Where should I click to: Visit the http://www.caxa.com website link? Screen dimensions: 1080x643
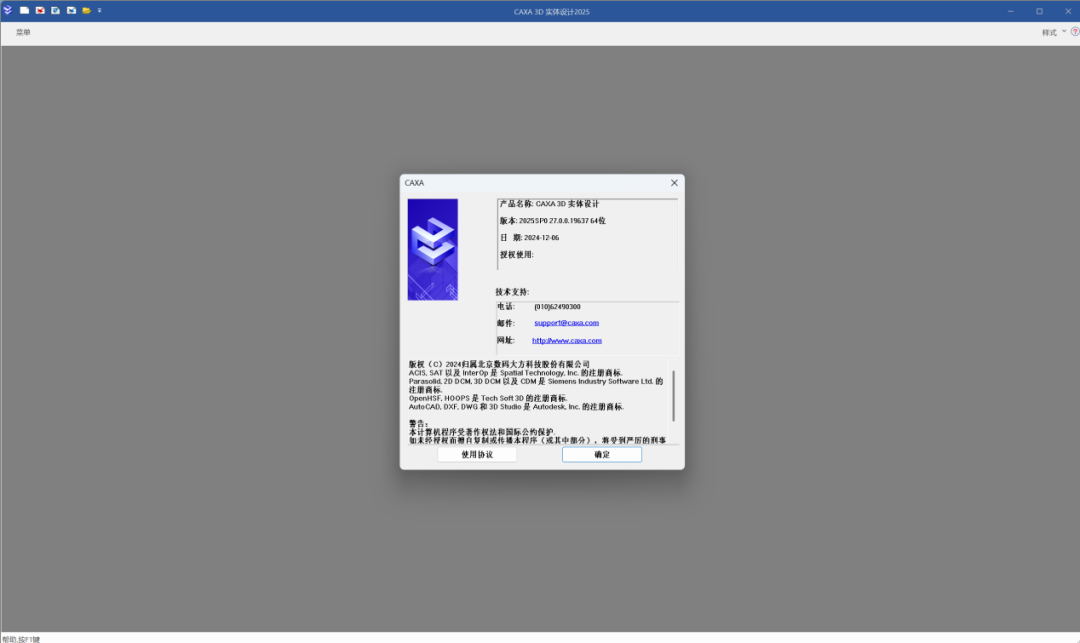tap(567, 340)
